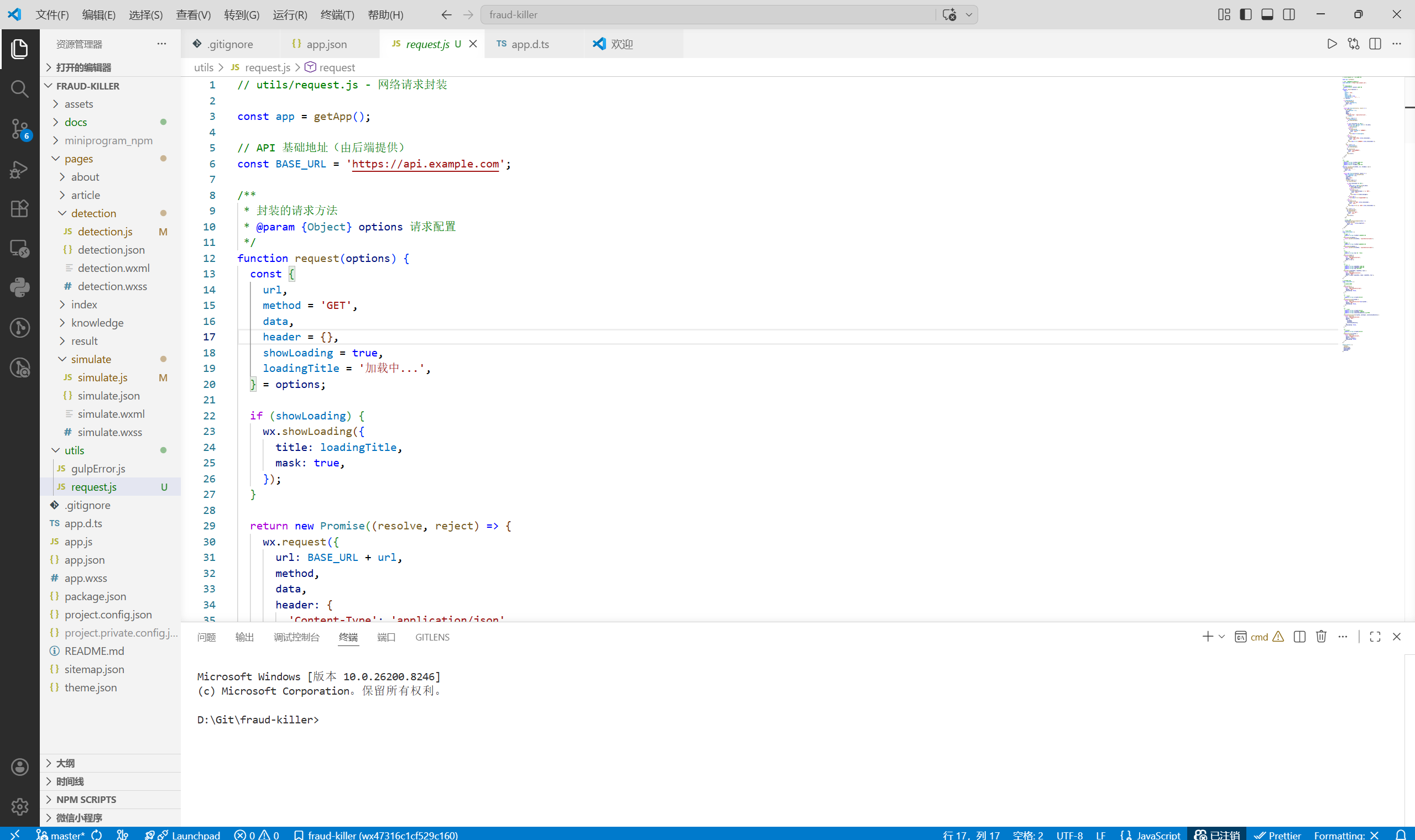
Task: Open the Accounts menu in activity bar
Action: pos(19,767)
